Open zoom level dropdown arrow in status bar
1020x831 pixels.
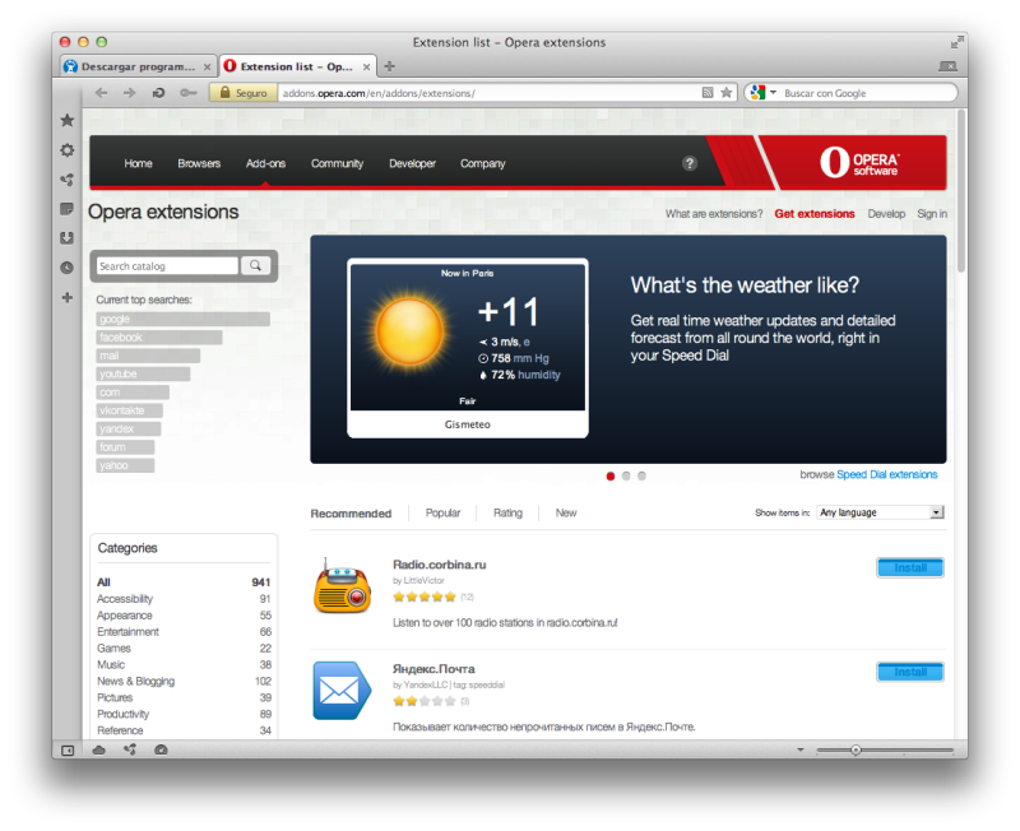[x=801, y=750]
